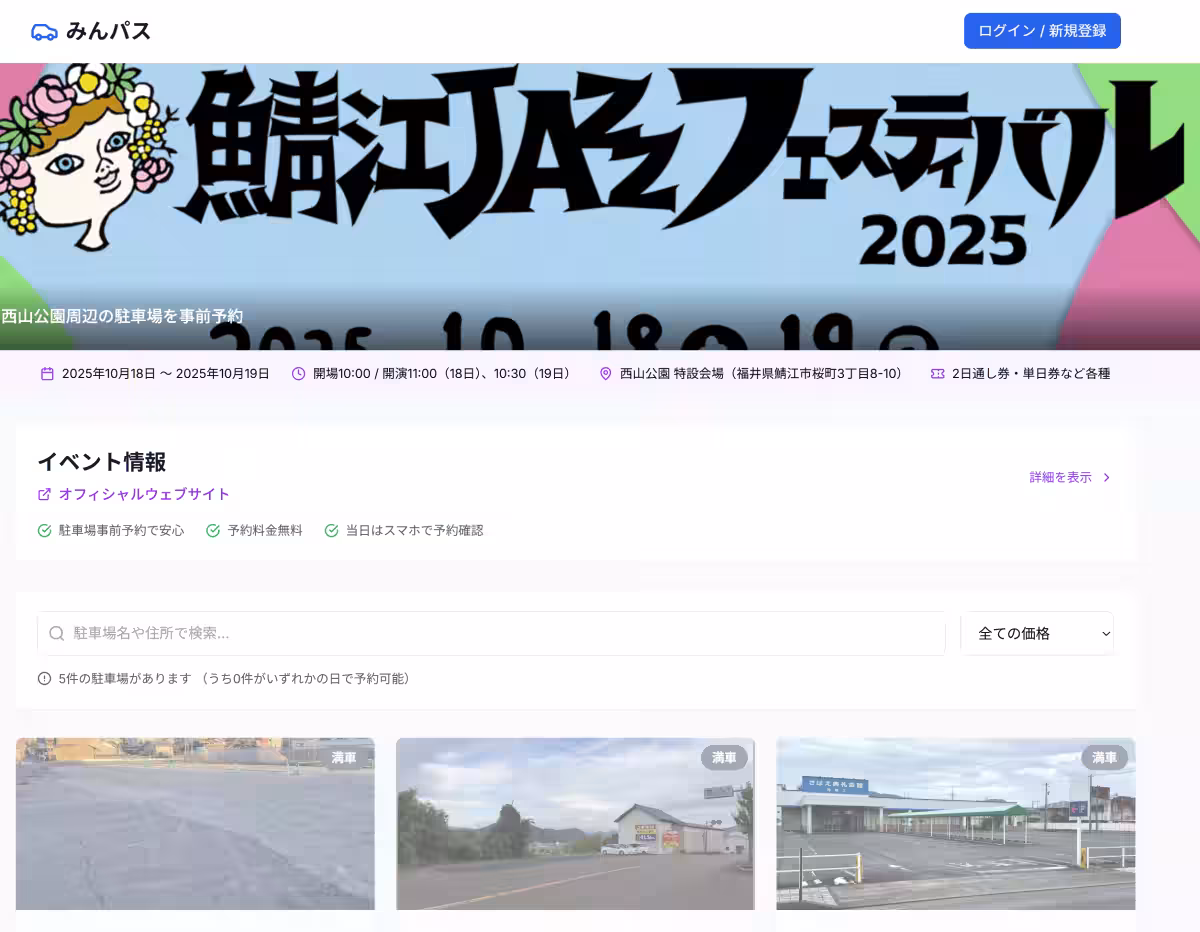Screen dimensions: 1200x932
Task: Click the みんパス site name text
Action: point(108,32)
